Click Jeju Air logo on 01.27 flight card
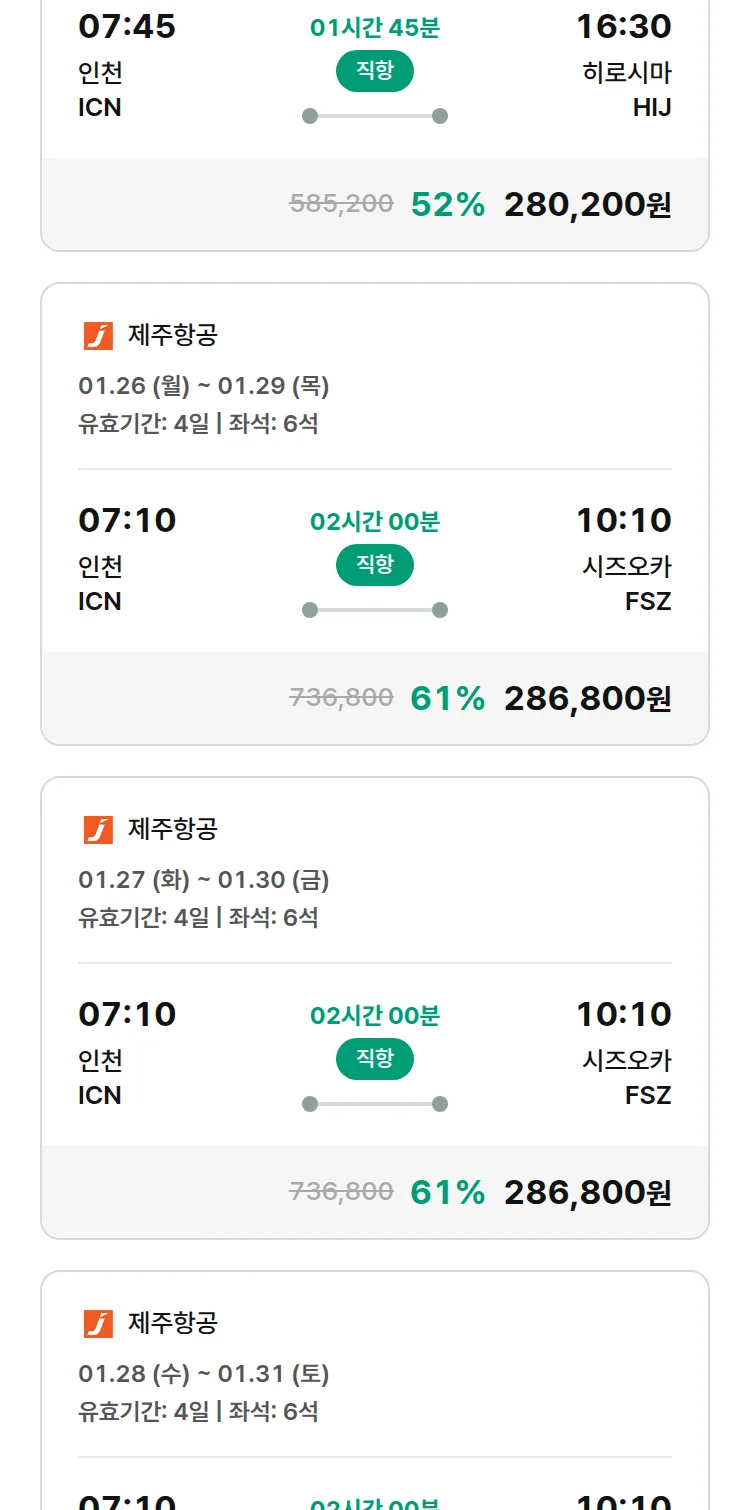The width and height of the screenshot is (750, 1510). tap(98, 830)
